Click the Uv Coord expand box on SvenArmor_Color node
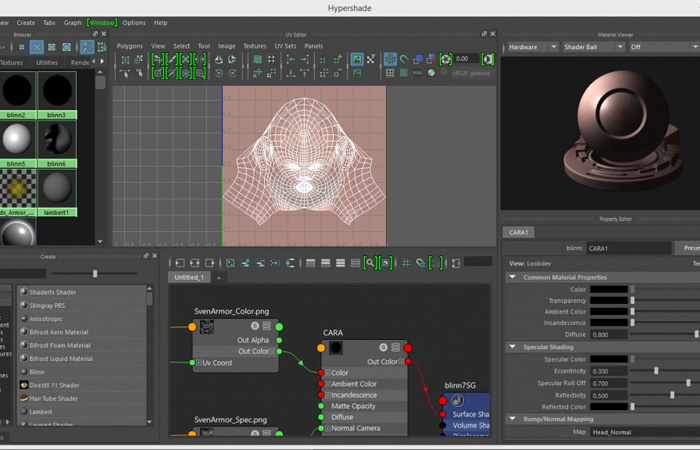 pos(199,363)
